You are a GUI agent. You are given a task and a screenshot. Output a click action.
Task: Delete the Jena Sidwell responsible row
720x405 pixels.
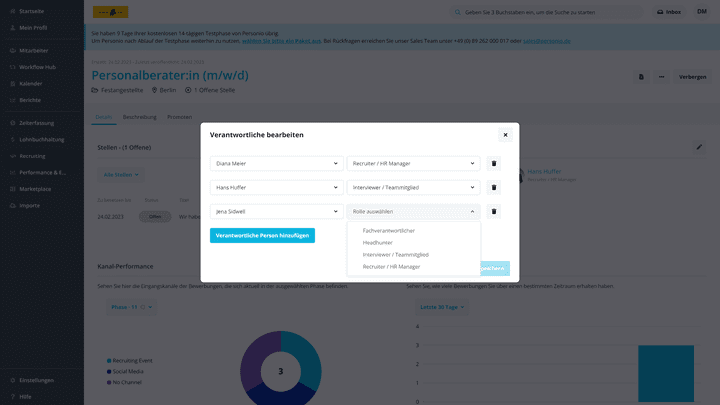click(494, 212)
